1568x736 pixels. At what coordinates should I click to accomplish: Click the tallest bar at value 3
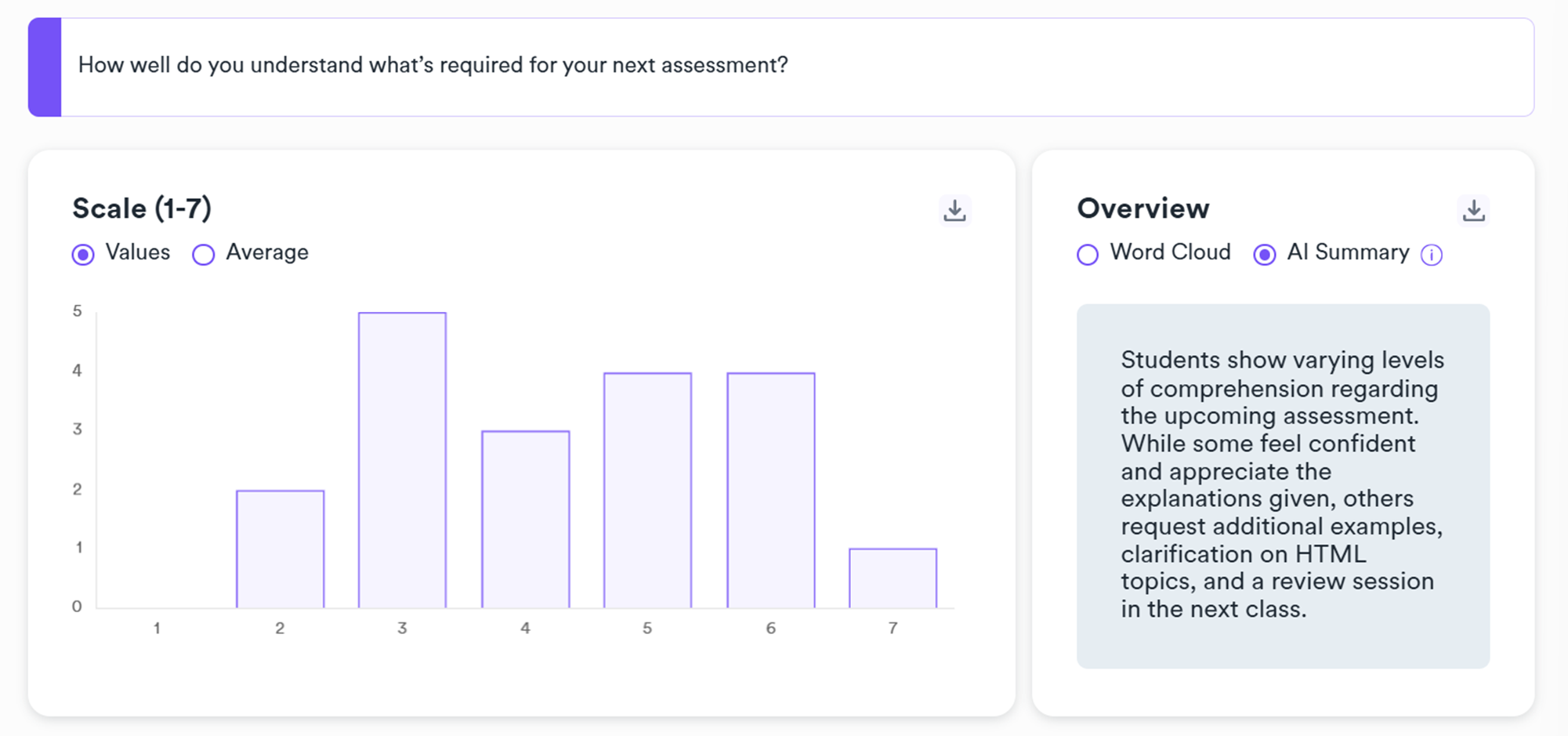click(402, 460)
